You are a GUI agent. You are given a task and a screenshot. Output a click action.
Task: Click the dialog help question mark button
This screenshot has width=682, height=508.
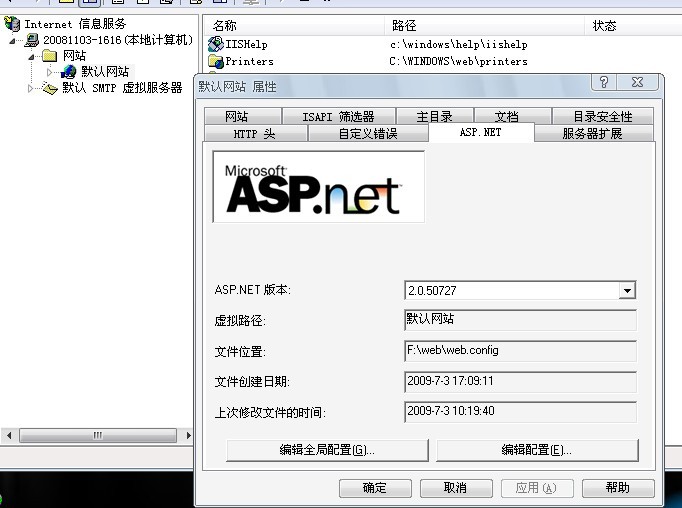[601, 83]
